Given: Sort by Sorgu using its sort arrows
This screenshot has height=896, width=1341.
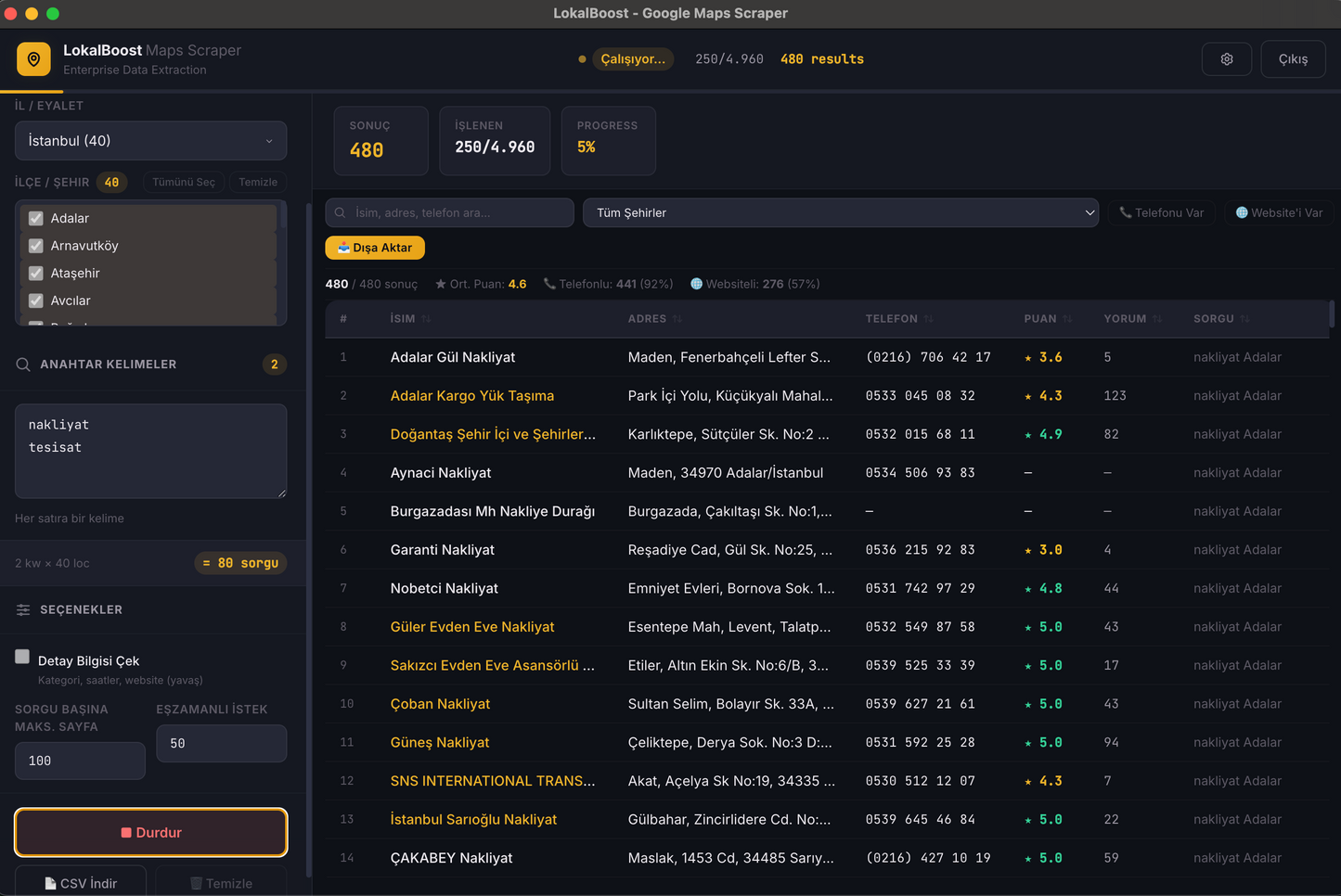Looking at the screenshot, I should click(x=1244, y=319).
